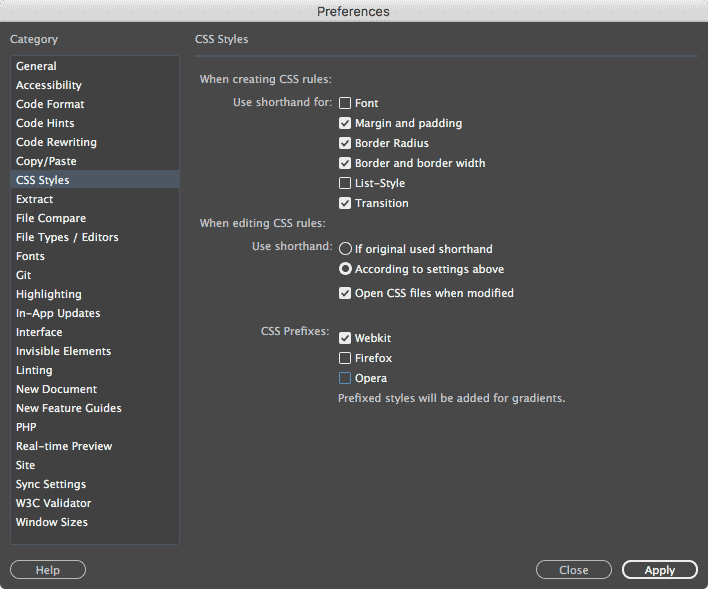
Task: Go to Real-time Preview settings
Action: 64,446
